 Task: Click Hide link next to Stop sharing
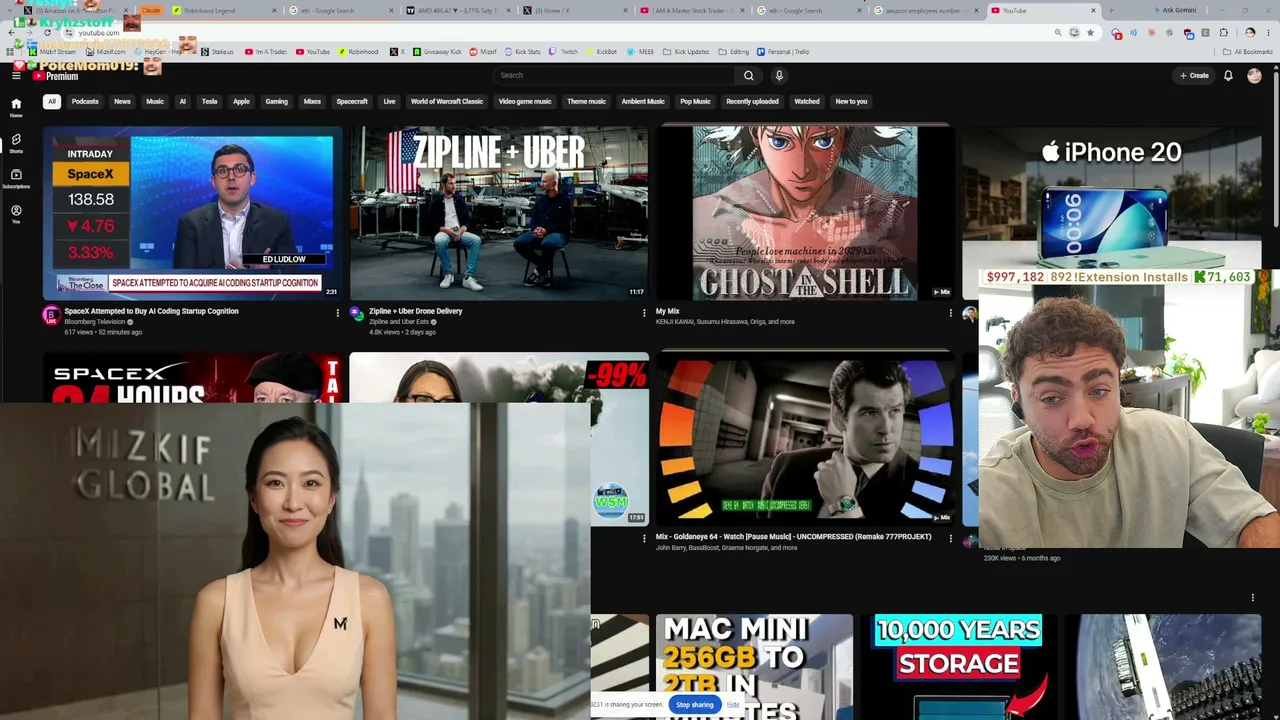pos(733,705)
